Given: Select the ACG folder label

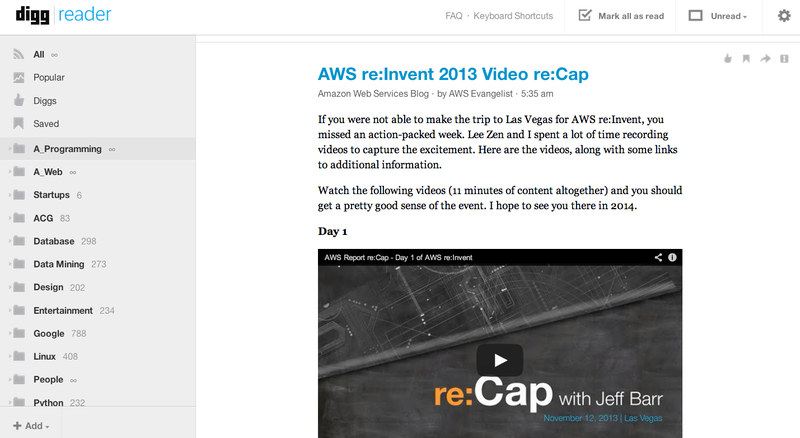Looking at the screenshot, I should pos(43,218).
